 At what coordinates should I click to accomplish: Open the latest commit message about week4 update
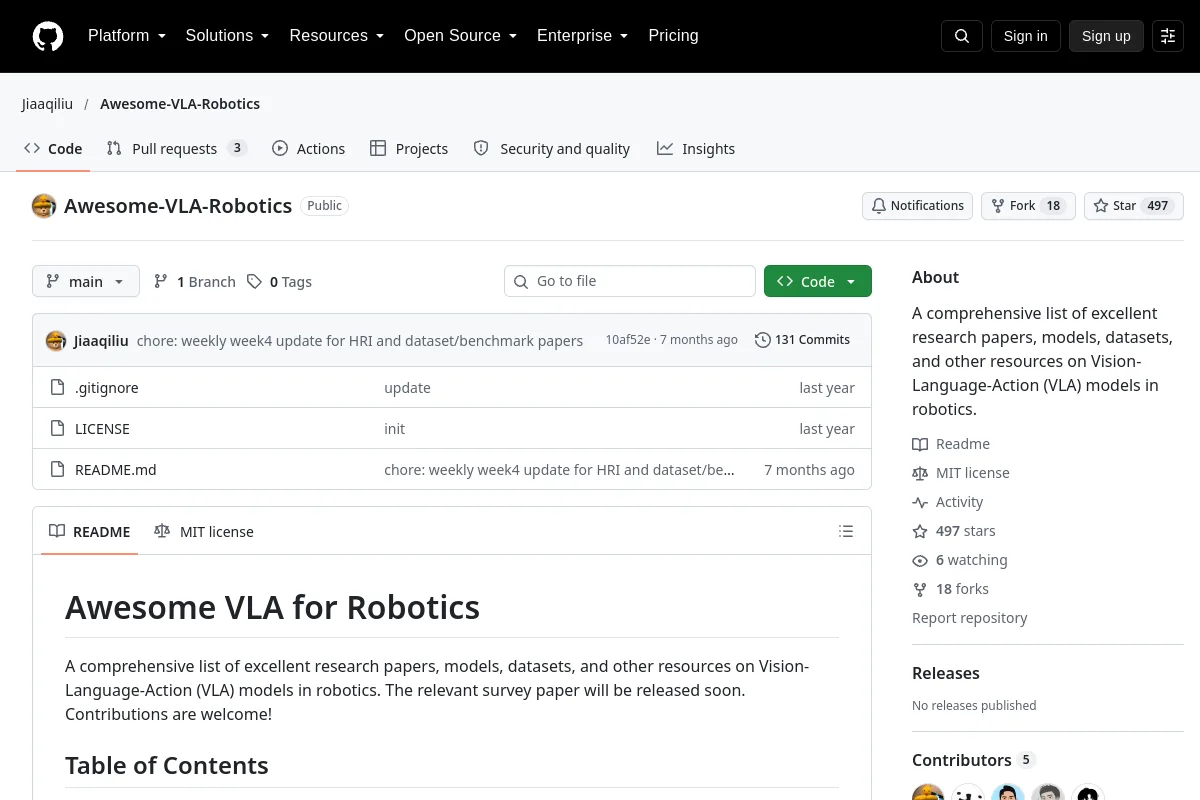click(x=360, y=341)
